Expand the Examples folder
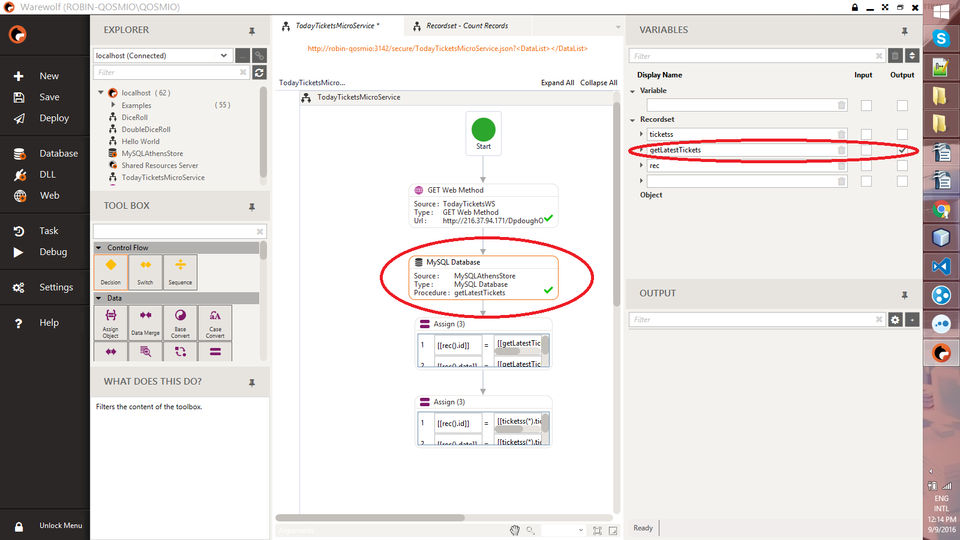This screenshot has height=540, width=960. 113,105
